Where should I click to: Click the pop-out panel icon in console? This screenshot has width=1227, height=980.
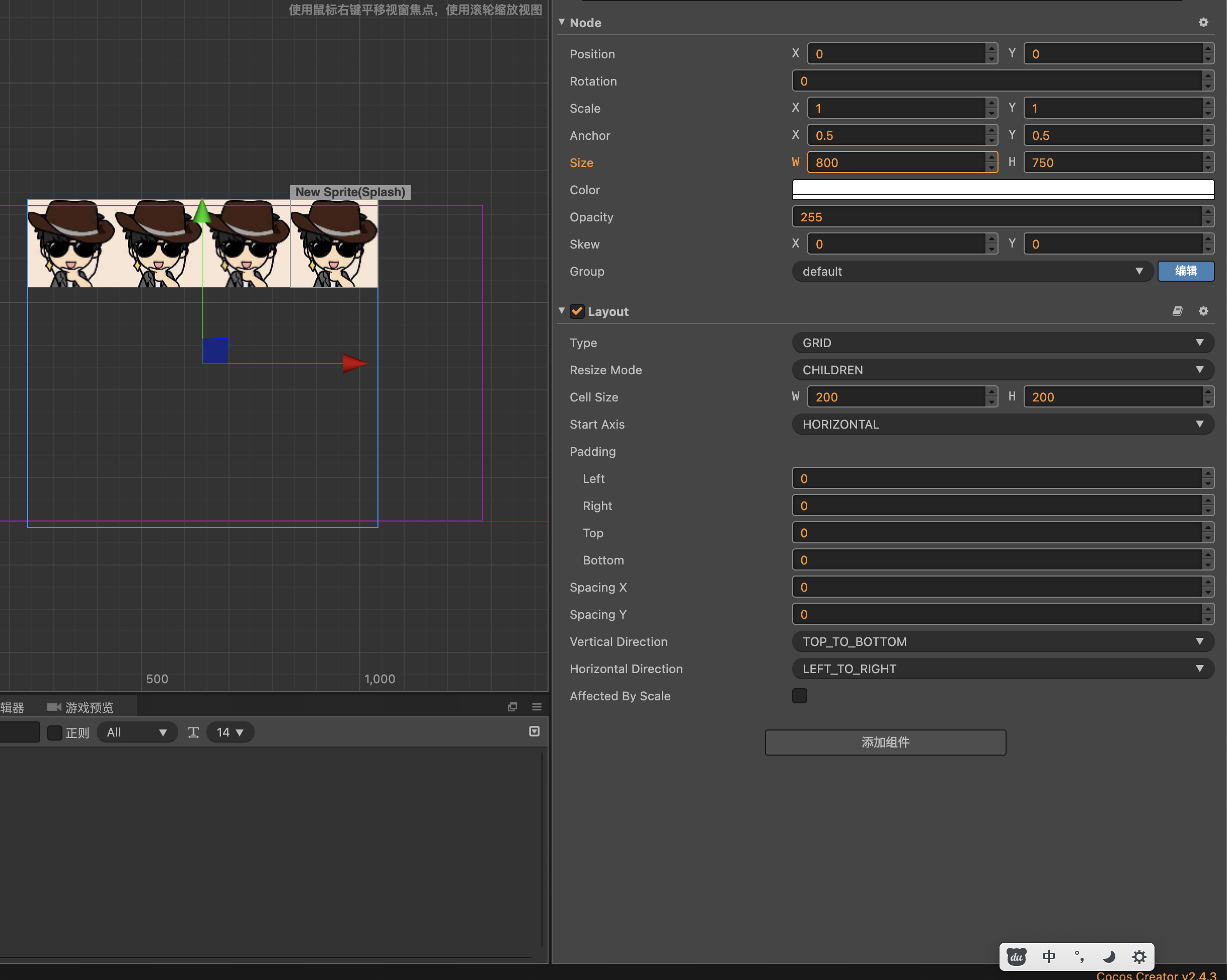coord(512,707)
